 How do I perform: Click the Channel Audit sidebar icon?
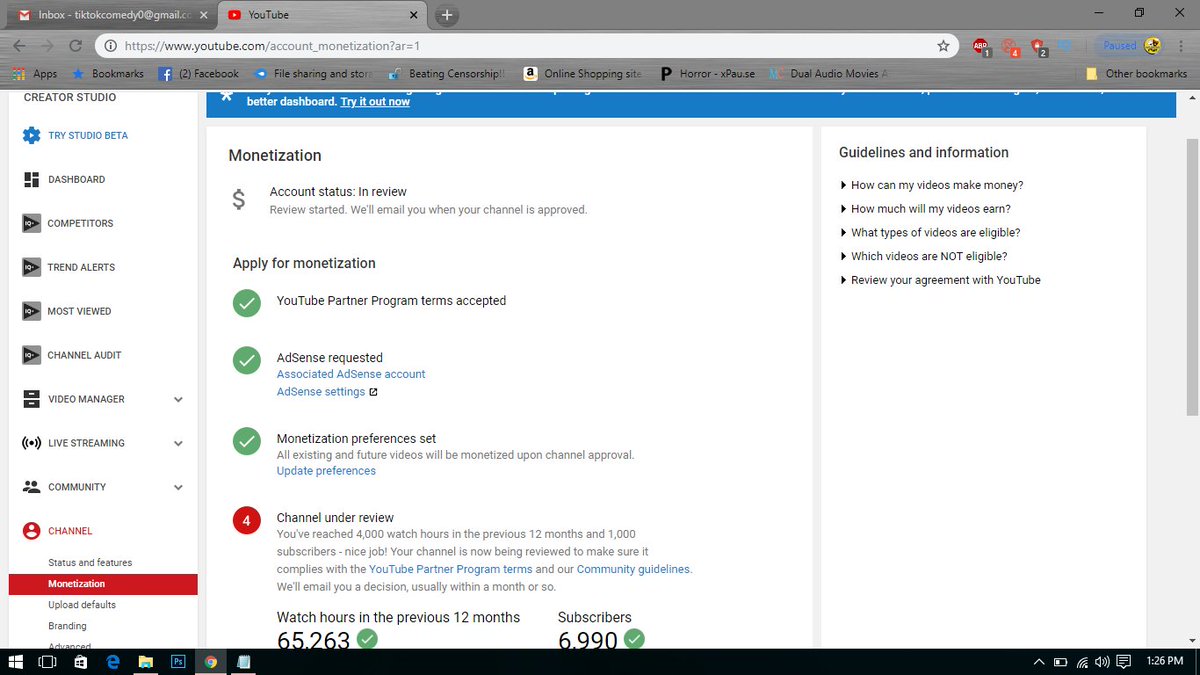click(31, 355)
